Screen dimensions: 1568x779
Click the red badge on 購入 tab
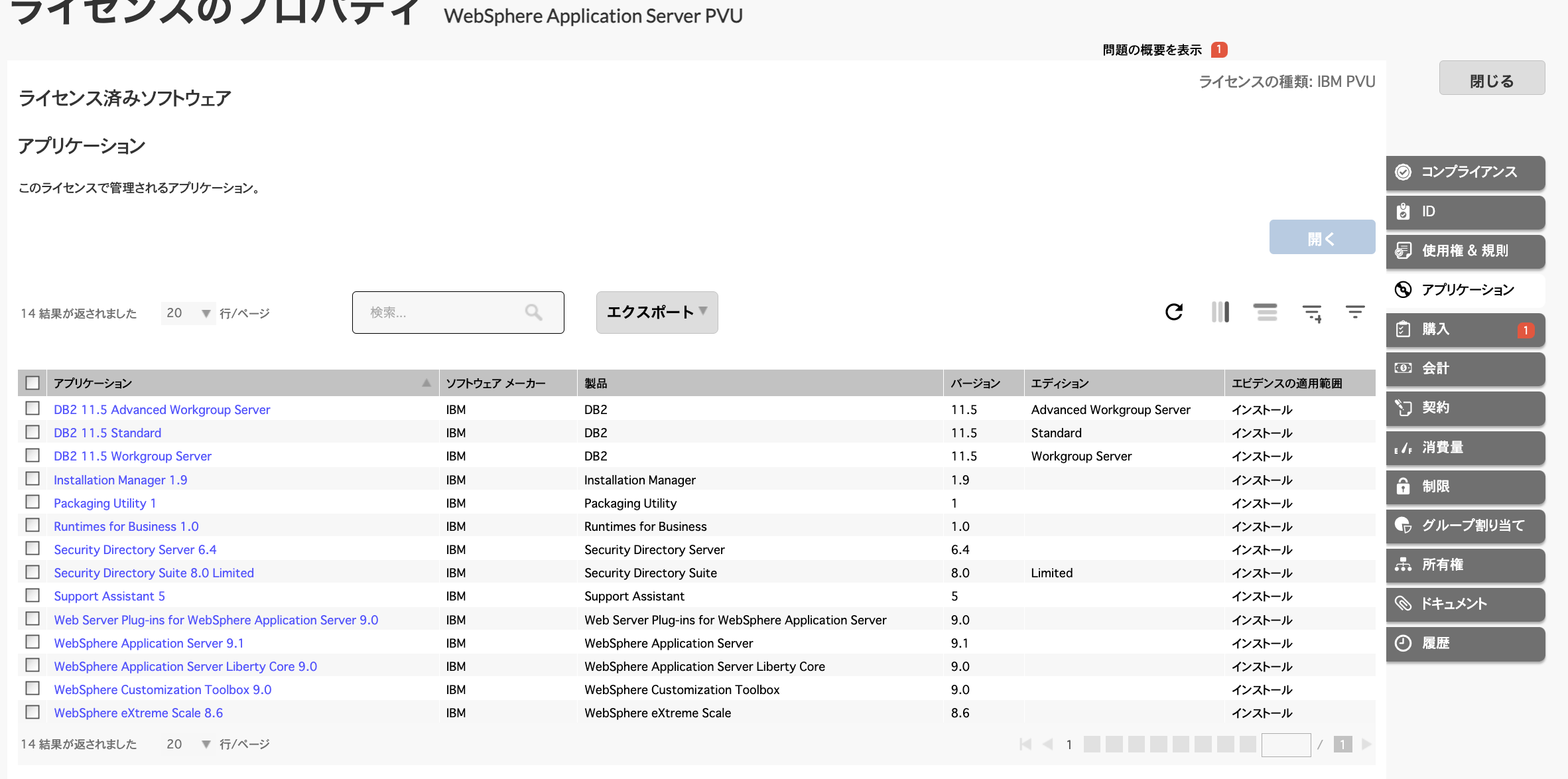(1526, 330)
